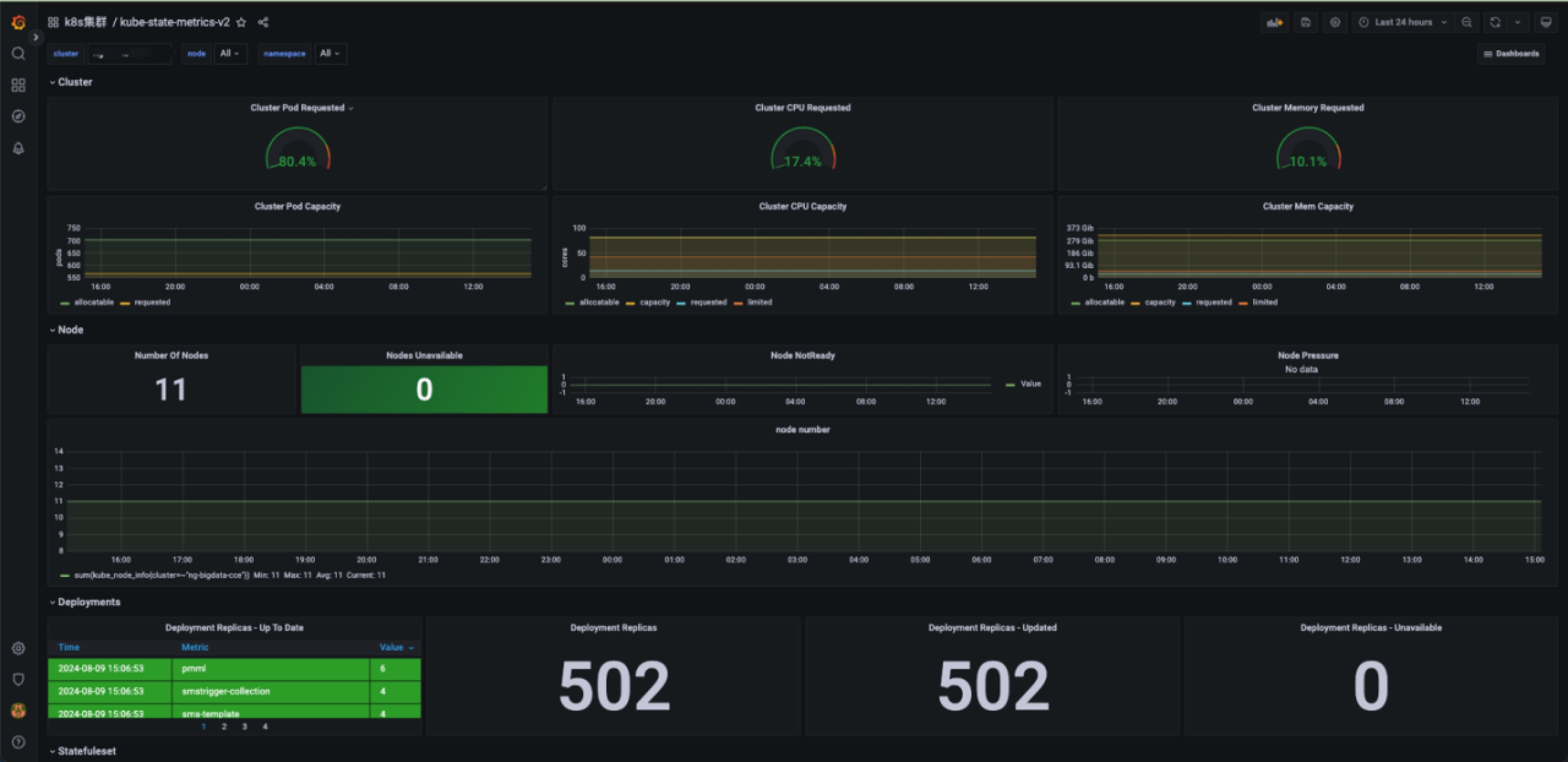Viewport: 1568px width, 762px height.
Task: Toggle the allocatable series in Pod Capacity legend
Action: 93,303
